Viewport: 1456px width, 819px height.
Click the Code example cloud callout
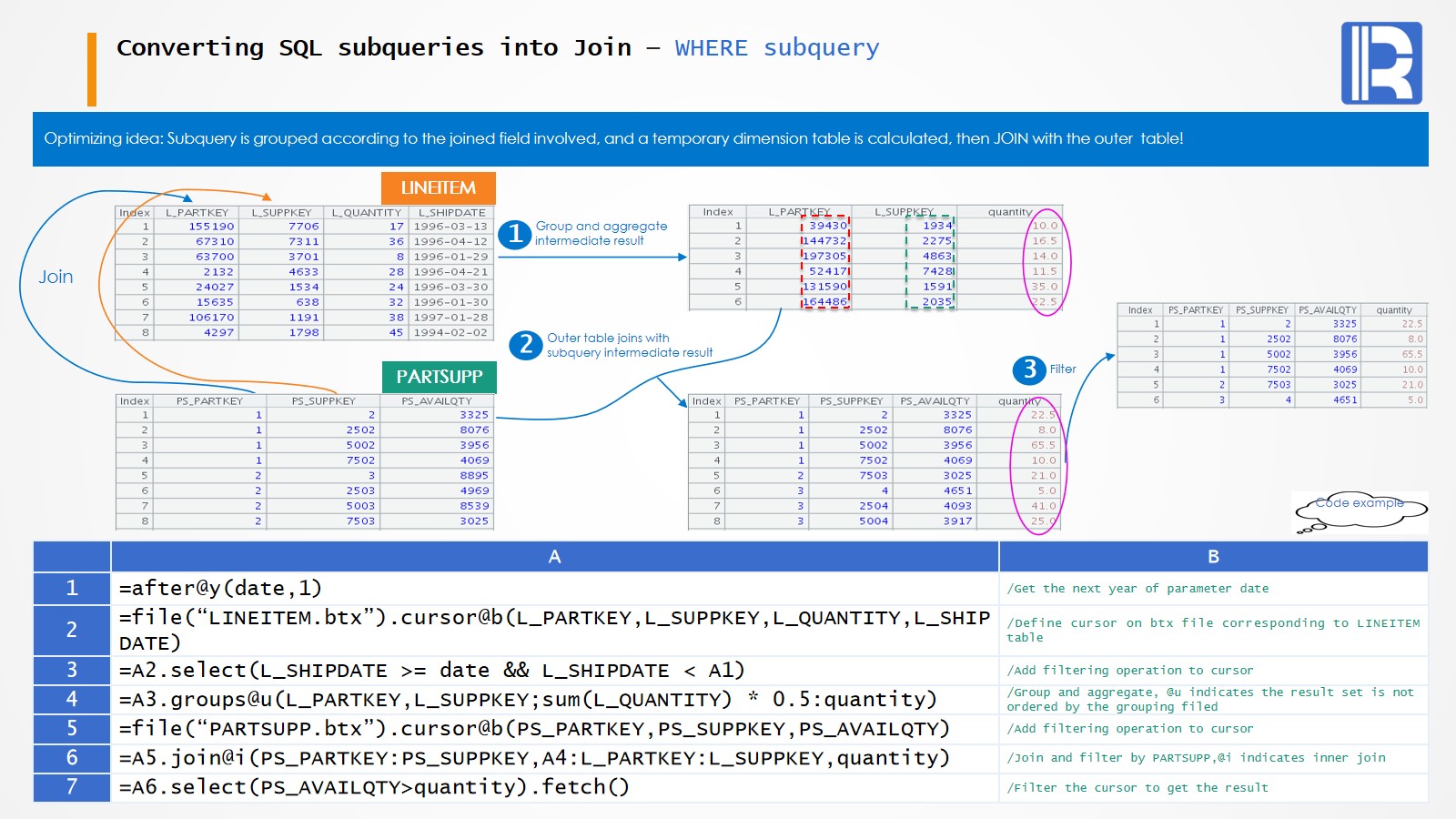[x=1359, y=511]
